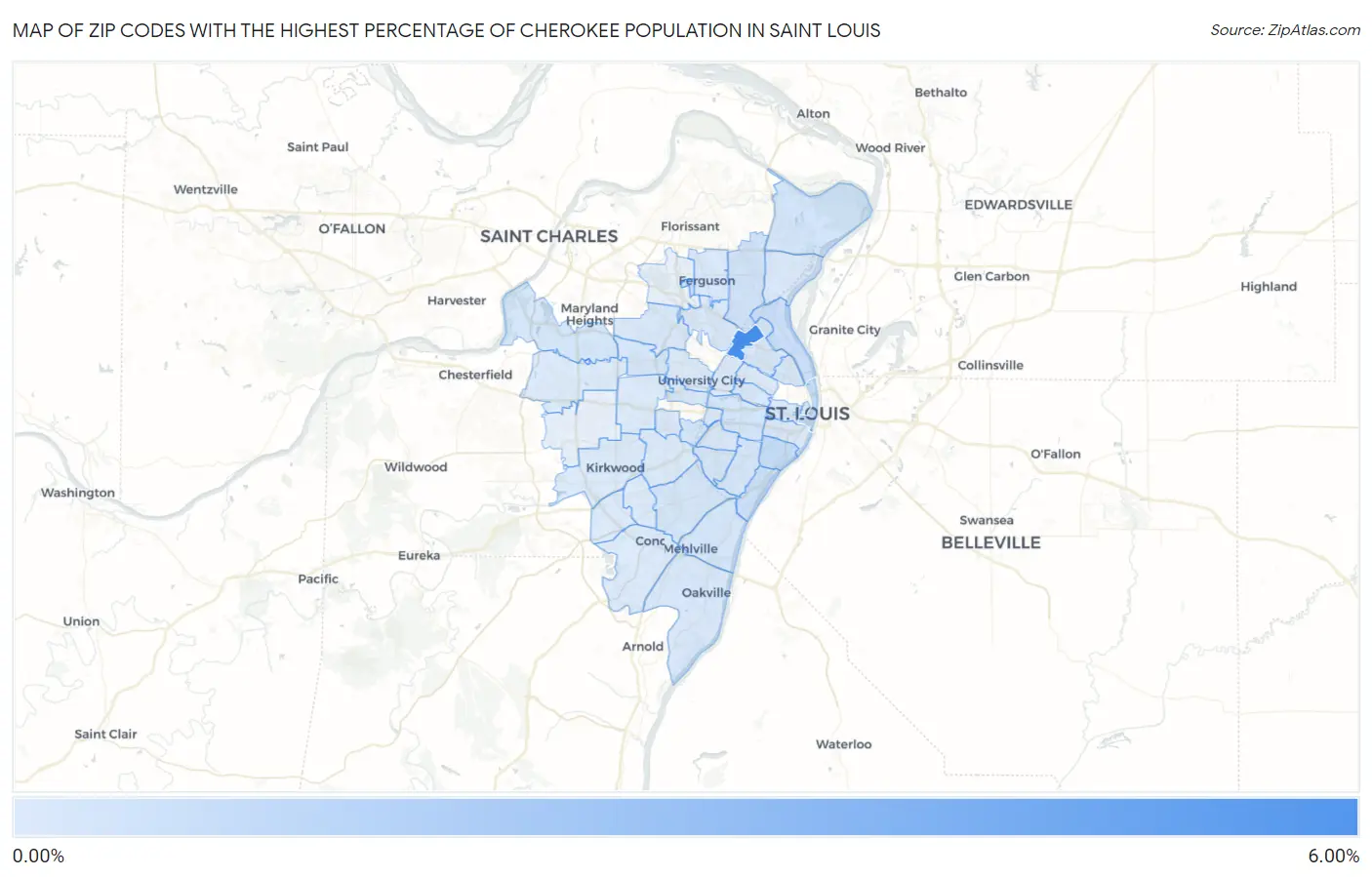Click the Maryland Heights label
This screenshot has width=1372, height=877.
click(x=589, y=314)
